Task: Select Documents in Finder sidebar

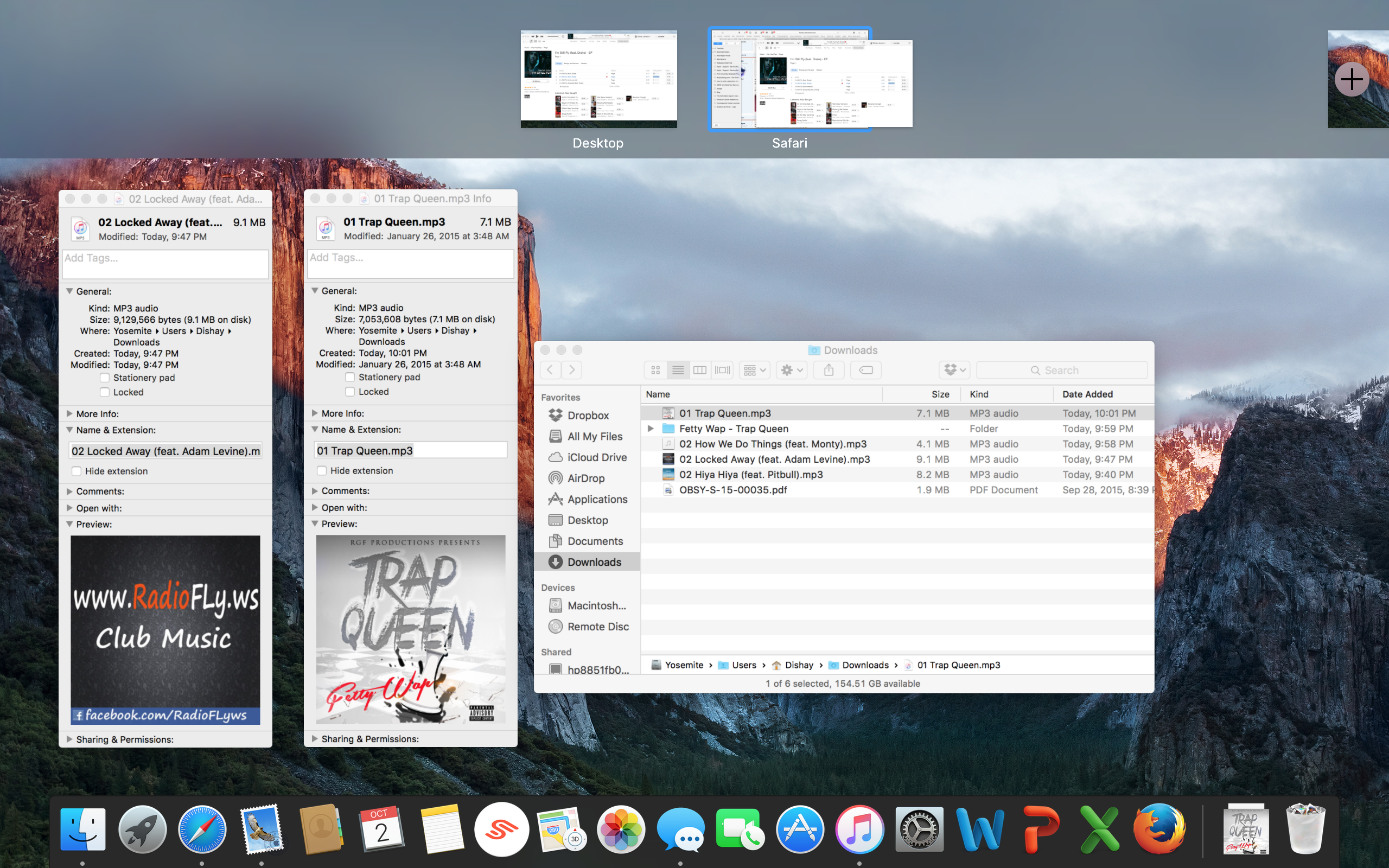Action: click(x=587, y=541)
